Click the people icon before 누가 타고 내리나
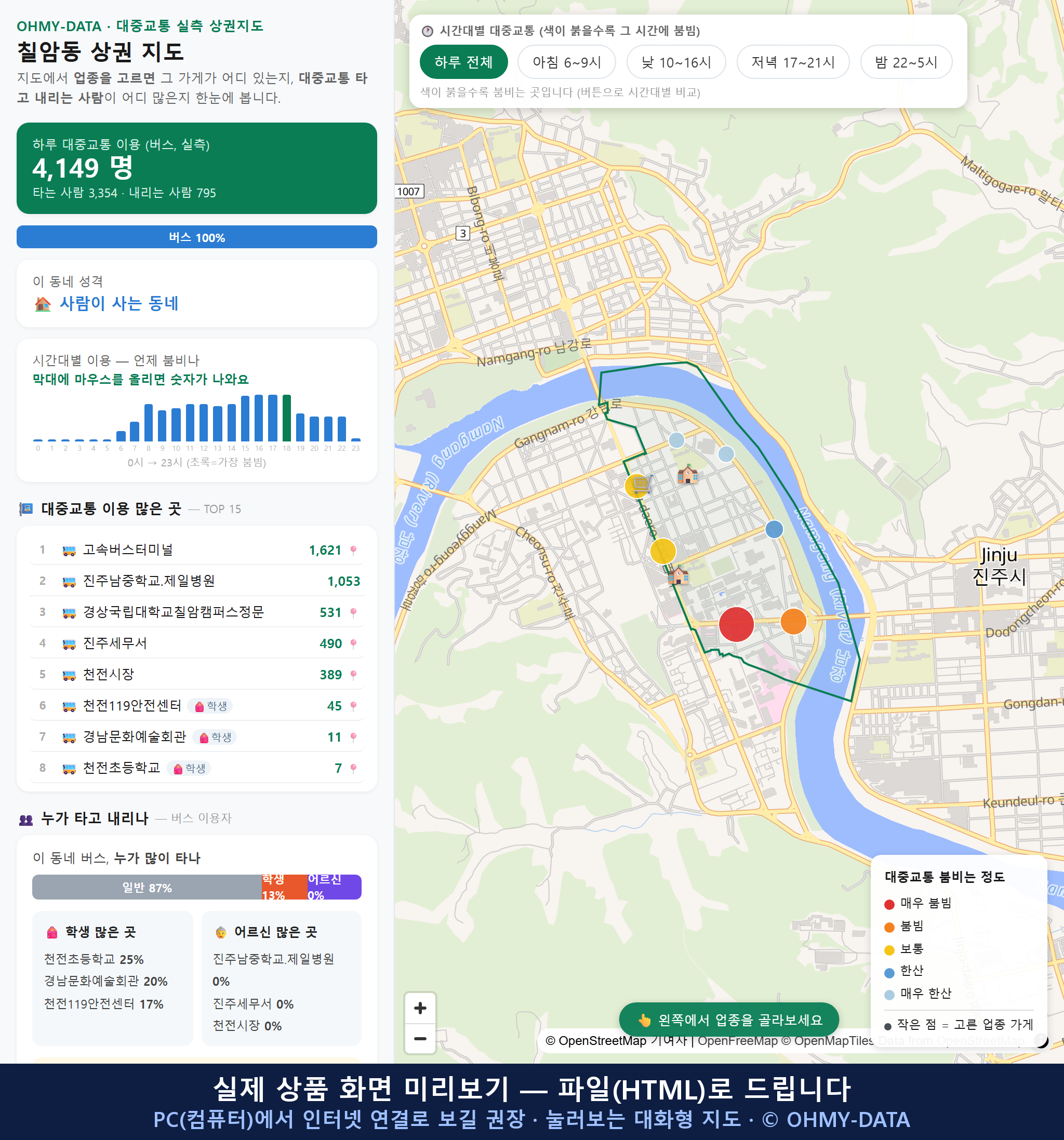Screen dimensions: 1064x1140 (x=26, y=820)
